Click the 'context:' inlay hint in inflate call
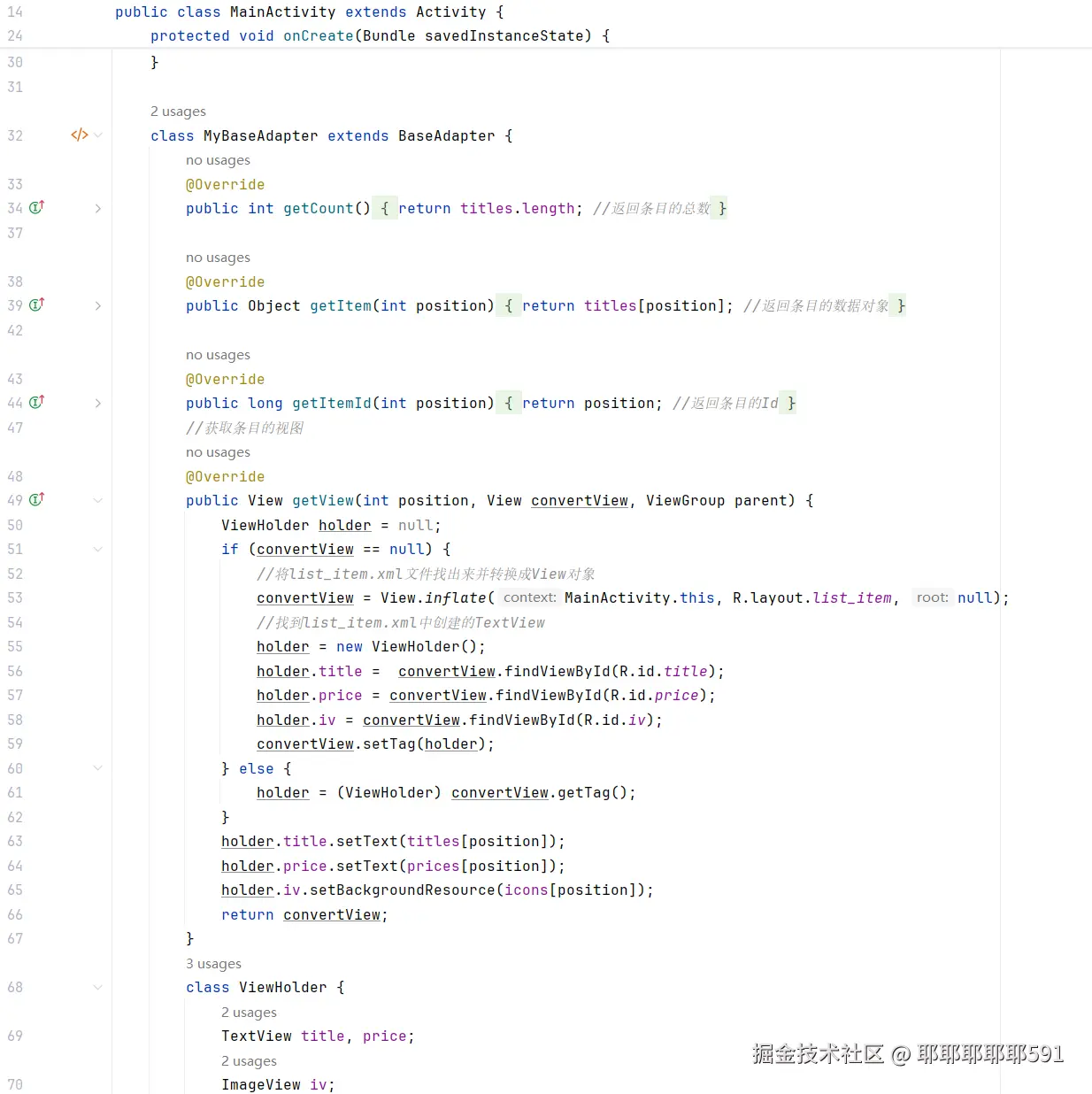Viewport: 1092px width, 1094px height. pyautogui.click(x=530, y=598)
